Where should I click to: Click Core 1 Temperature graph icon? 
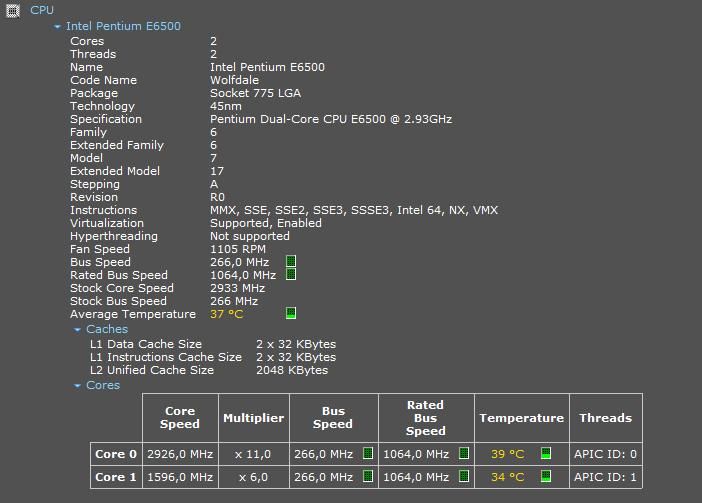pos(546,476)
